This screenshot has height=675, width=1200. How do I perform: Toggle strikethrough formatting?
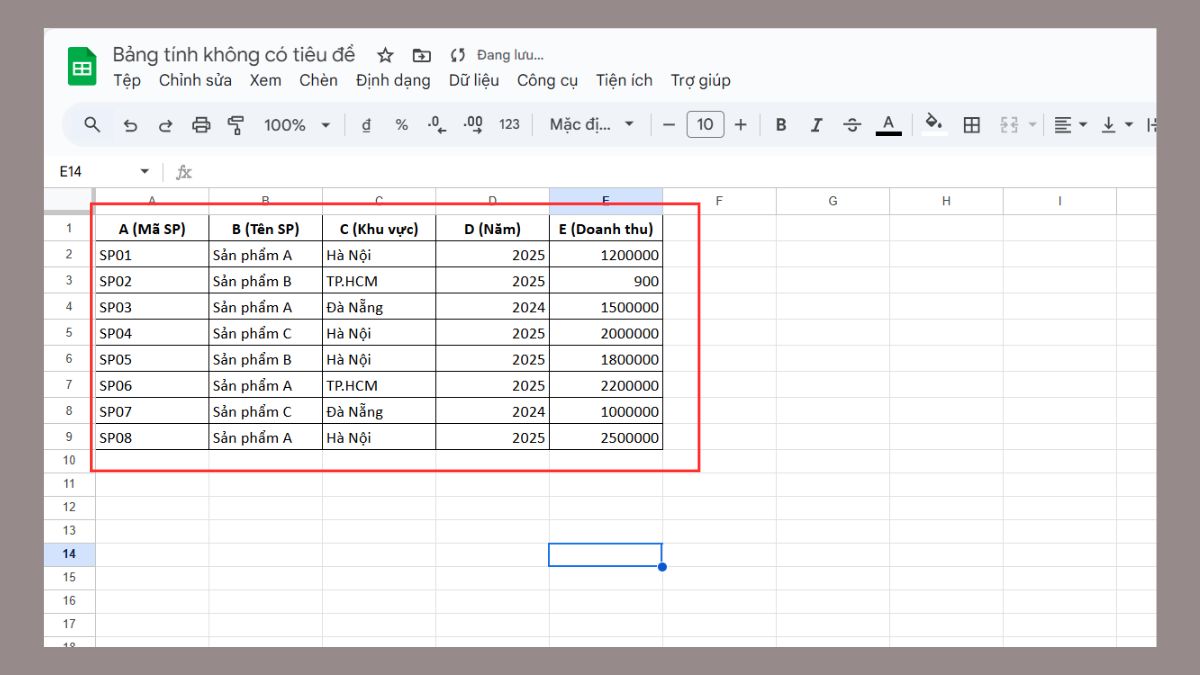click(852, 125)
